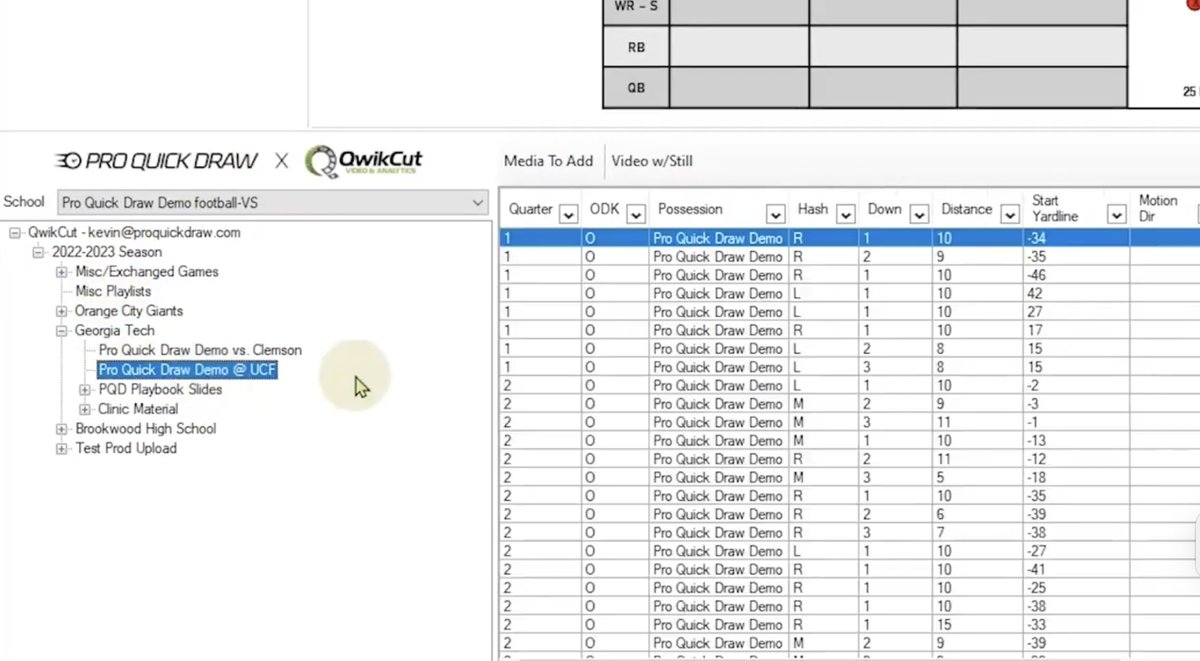This screenshot has width=1200, height=661.
Task: Collapse the QwikCut account root node
Action: (x=15, y=233)
